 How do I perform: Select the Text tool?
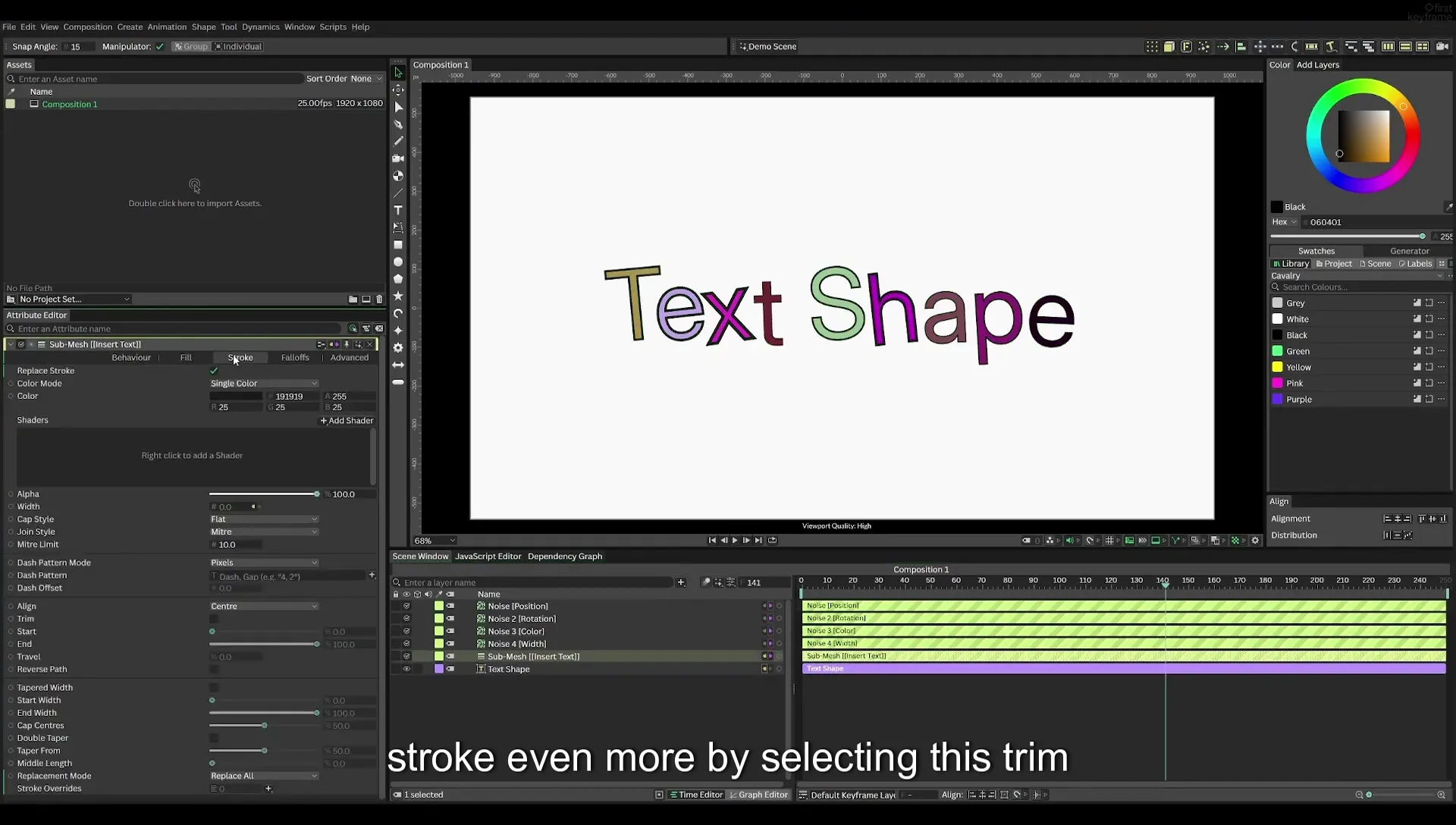point(398,210)
